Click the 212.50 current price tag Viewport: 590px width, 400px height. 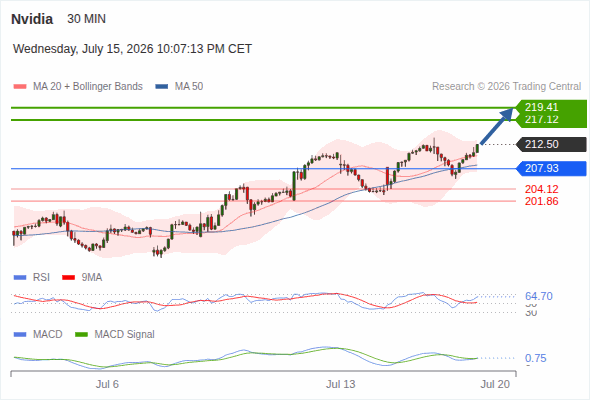(x=551, y=144)
